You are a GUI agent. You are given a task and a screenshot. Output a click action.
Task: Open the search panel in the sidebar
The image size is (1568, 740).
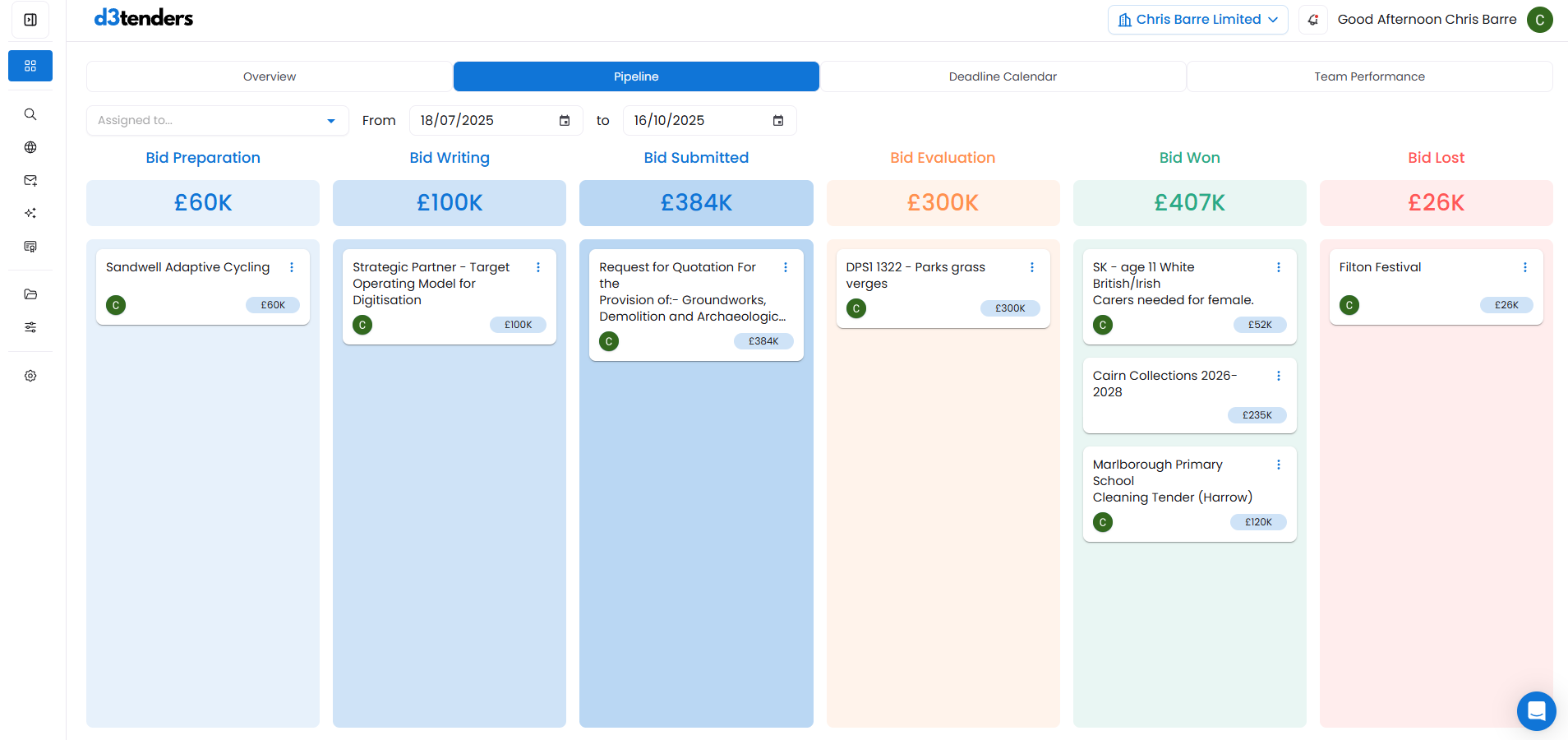pos(30,114)
